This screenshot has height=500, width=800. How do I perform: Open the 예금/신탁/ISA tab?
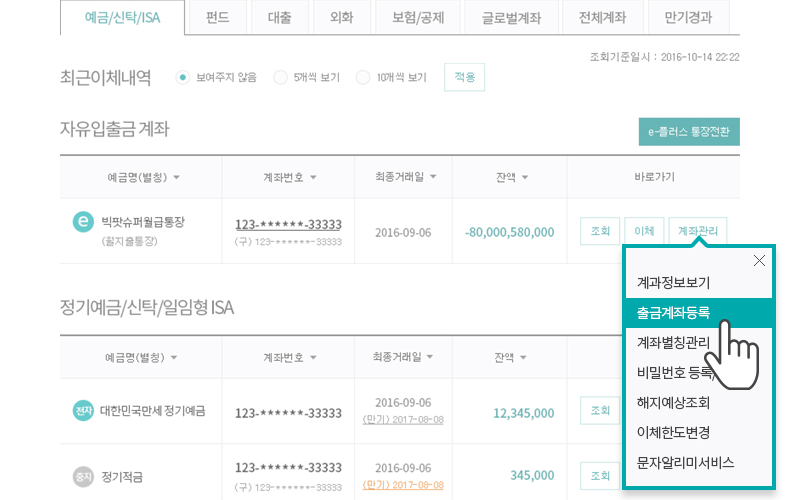click(x=122, y=17)
